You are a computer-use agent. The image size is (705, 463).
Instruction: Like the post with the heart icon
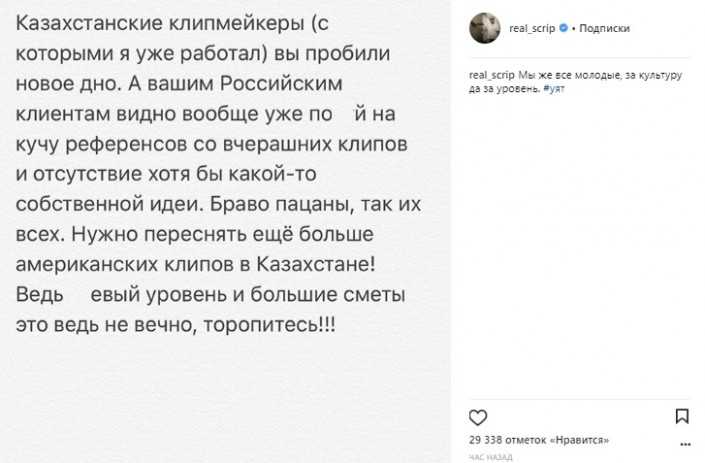pos(478,416)
